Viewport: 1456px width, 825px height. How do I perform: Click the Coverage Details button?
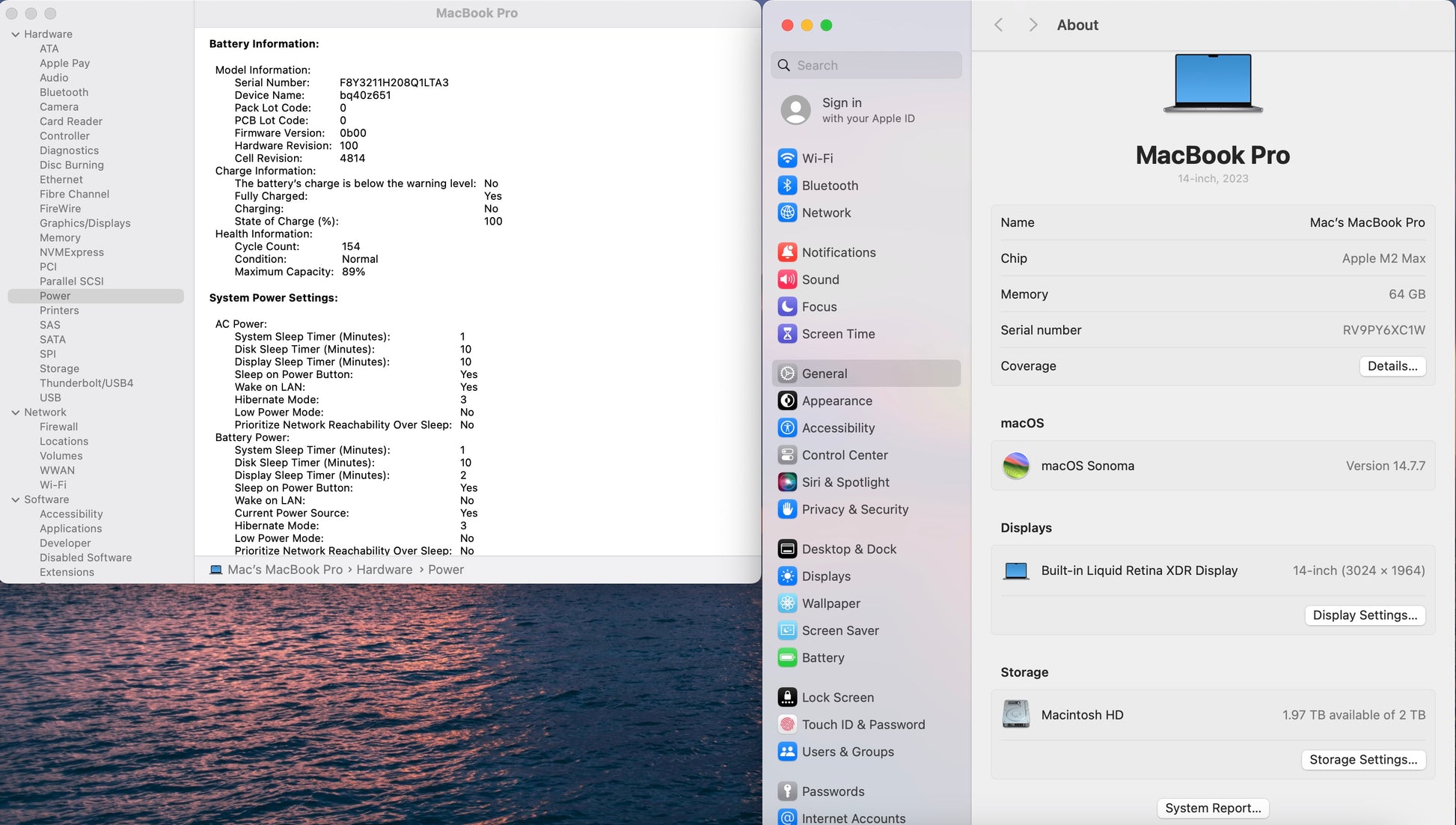point(1392,366)
